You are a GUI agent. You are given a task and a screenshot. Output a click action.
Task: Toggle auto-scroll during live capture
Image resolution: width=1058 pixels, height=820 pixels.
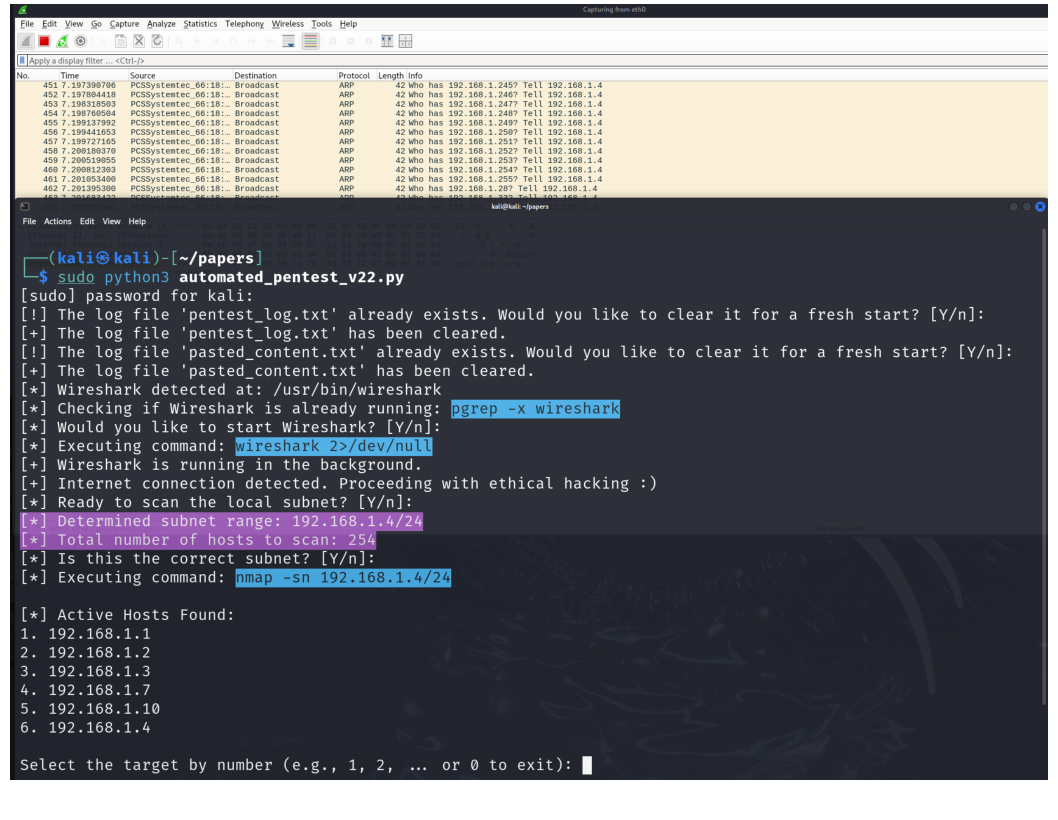(289, 40)
